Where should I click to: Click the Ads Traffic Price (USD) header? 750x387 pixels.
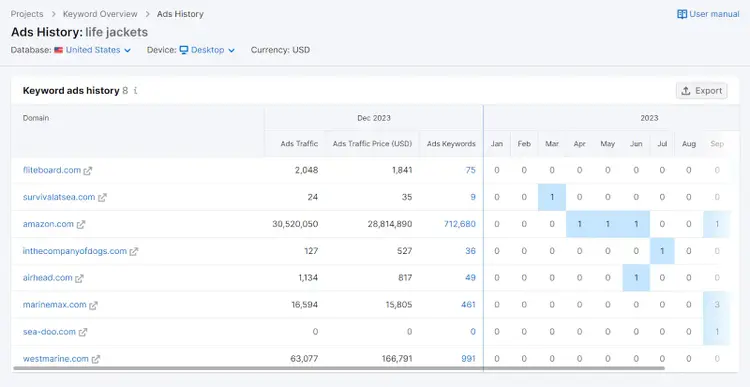pyautogui.click(x=372, y=144)
